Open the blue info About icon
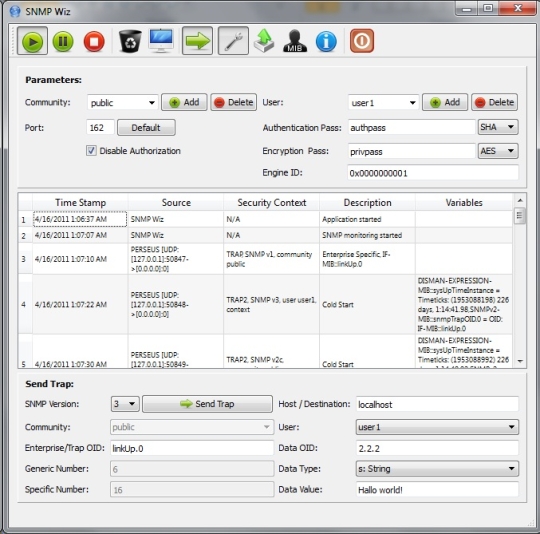Viewport: 540px width, 534px height. pyautogui.click(x=326, y=41)
